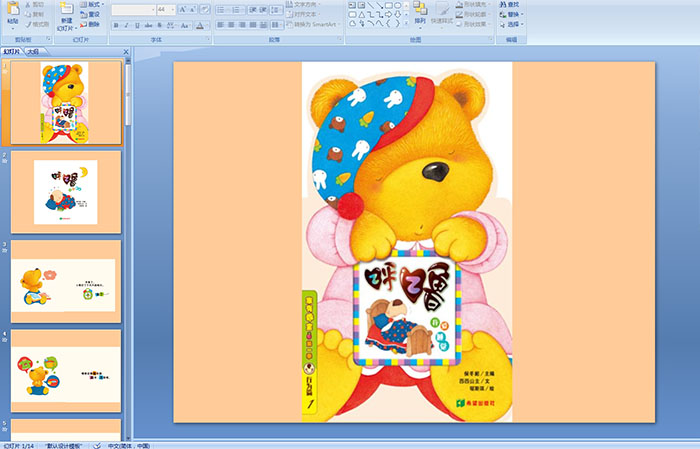Select the Down Arrow block shape
700x449 pixels.
point(397,15)
